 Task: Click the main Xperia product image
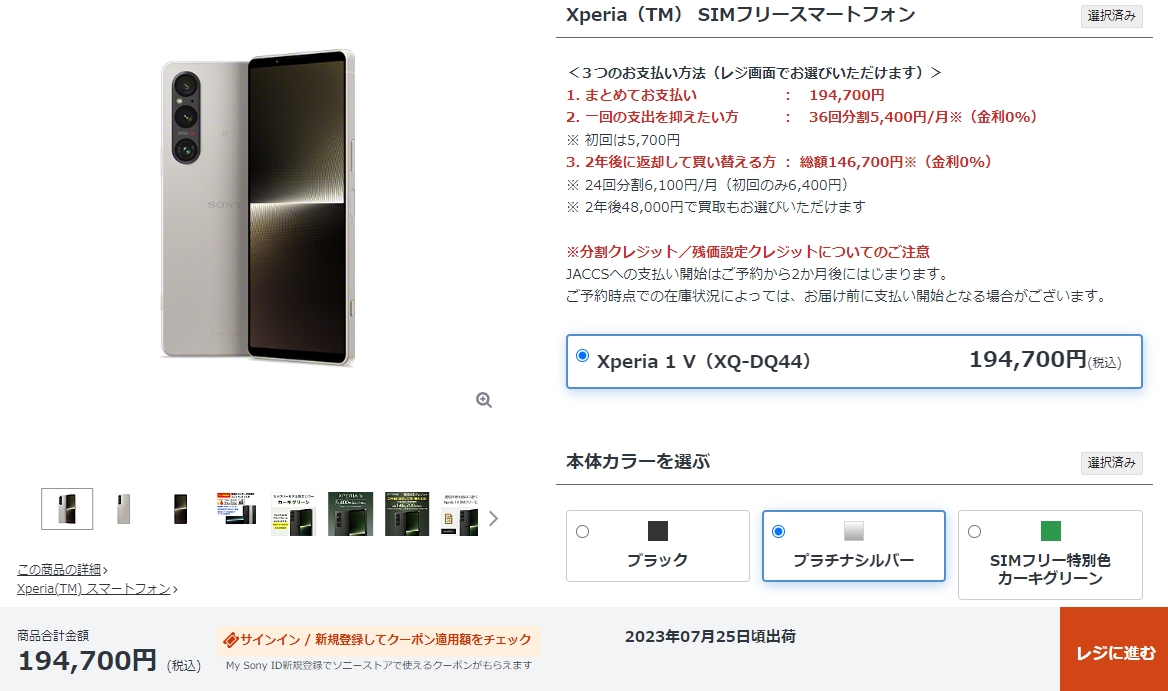click(258, 208)
